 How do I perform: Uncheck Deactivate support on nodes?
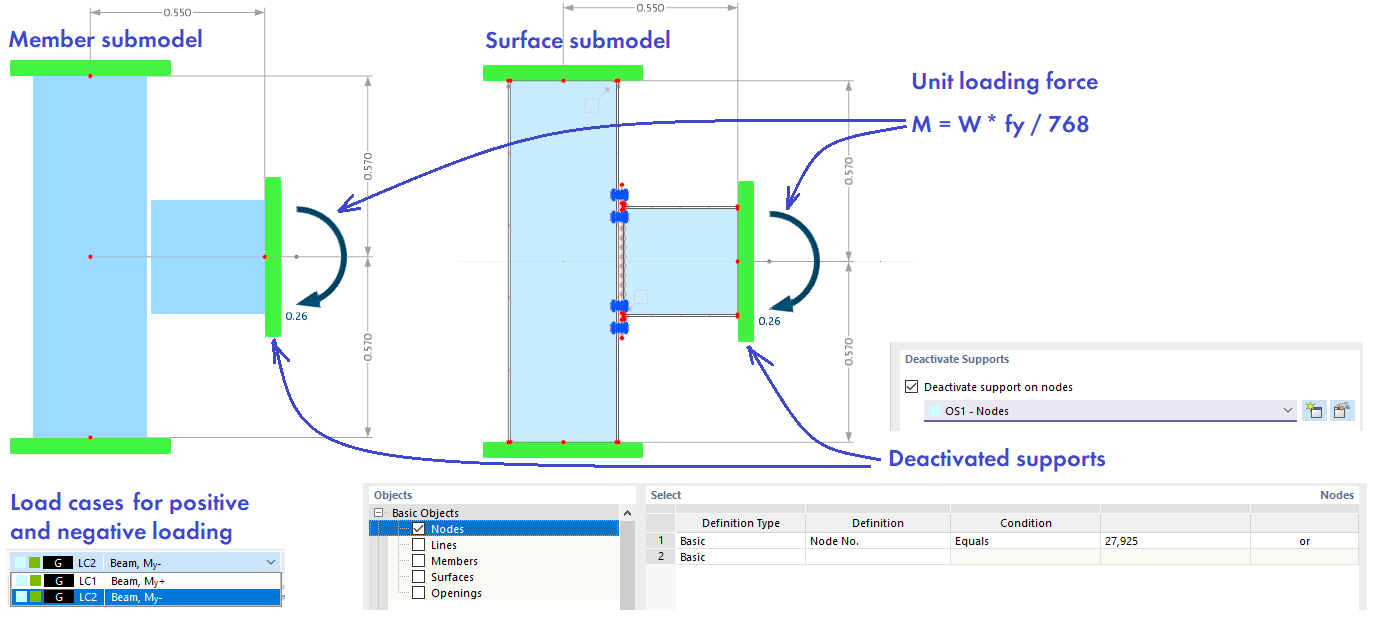[x=910, y=386]
